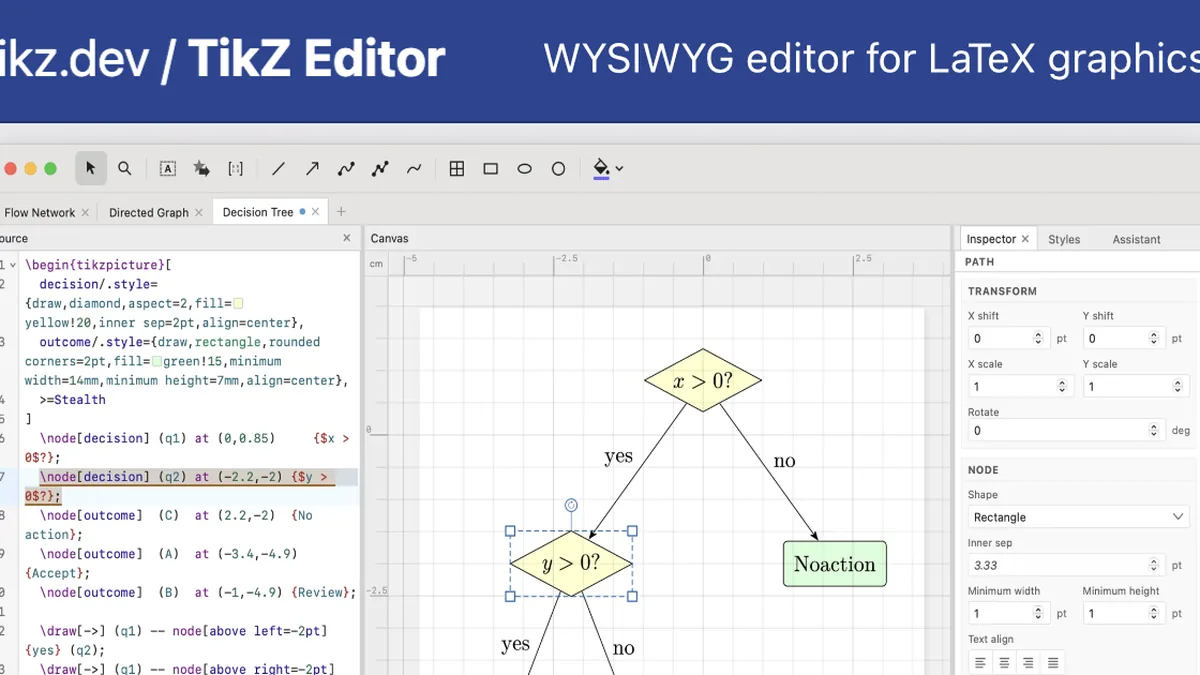
Task: Select the Decision Tree tab
Action: click(258, 212)
